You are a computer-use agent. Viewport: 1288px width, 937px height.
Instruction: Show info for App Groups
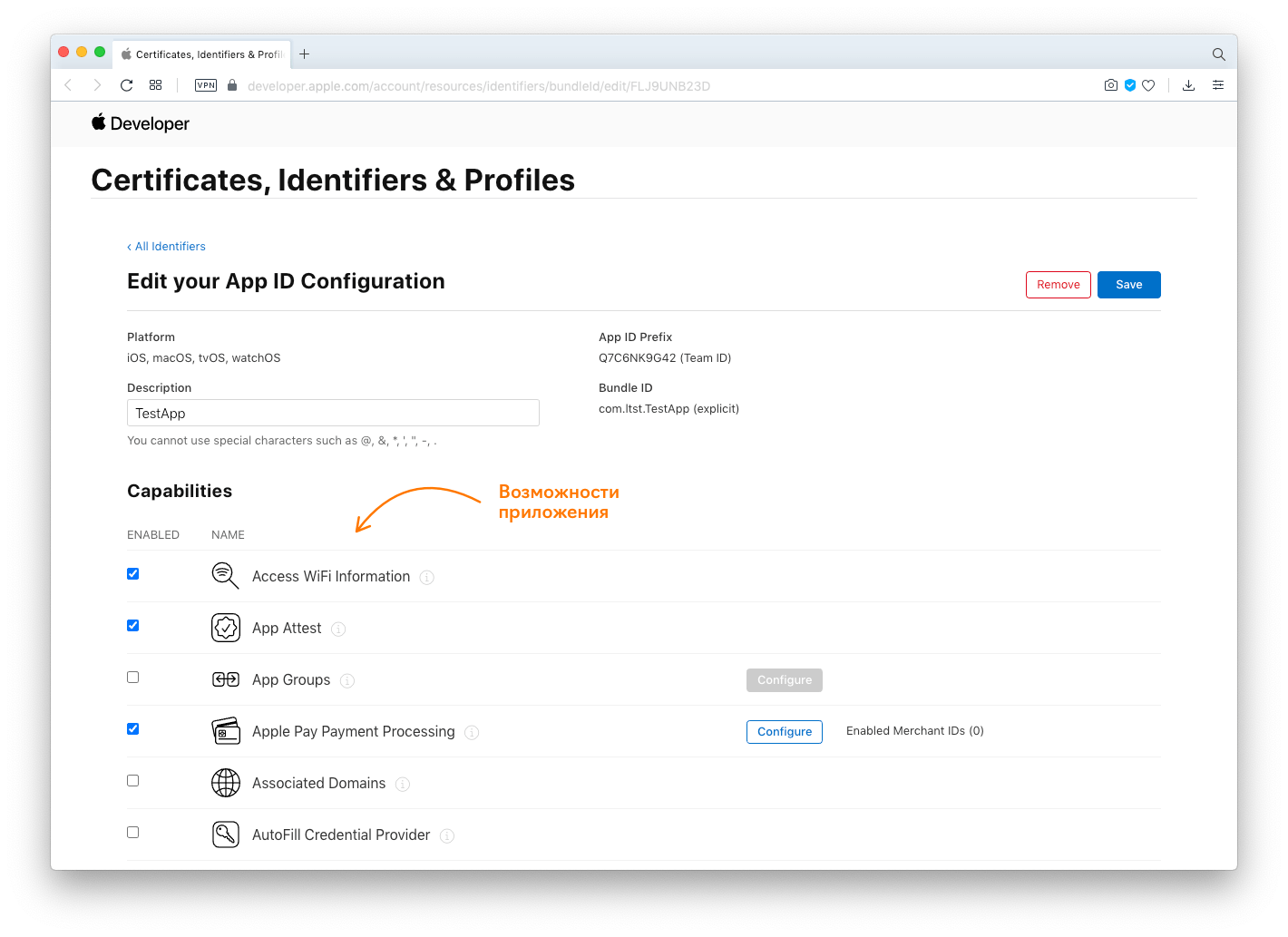347,680
